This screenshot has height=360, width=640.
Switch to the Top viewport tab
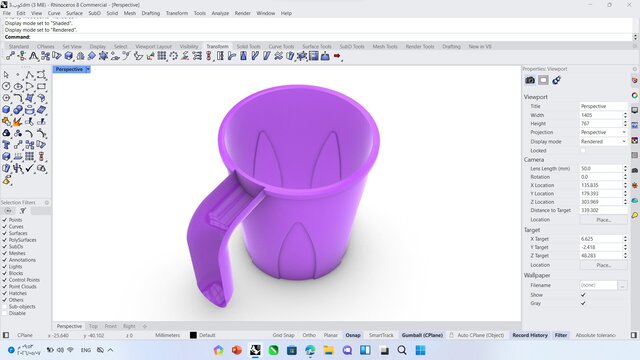pyautogui.click(x=93, y=326)
